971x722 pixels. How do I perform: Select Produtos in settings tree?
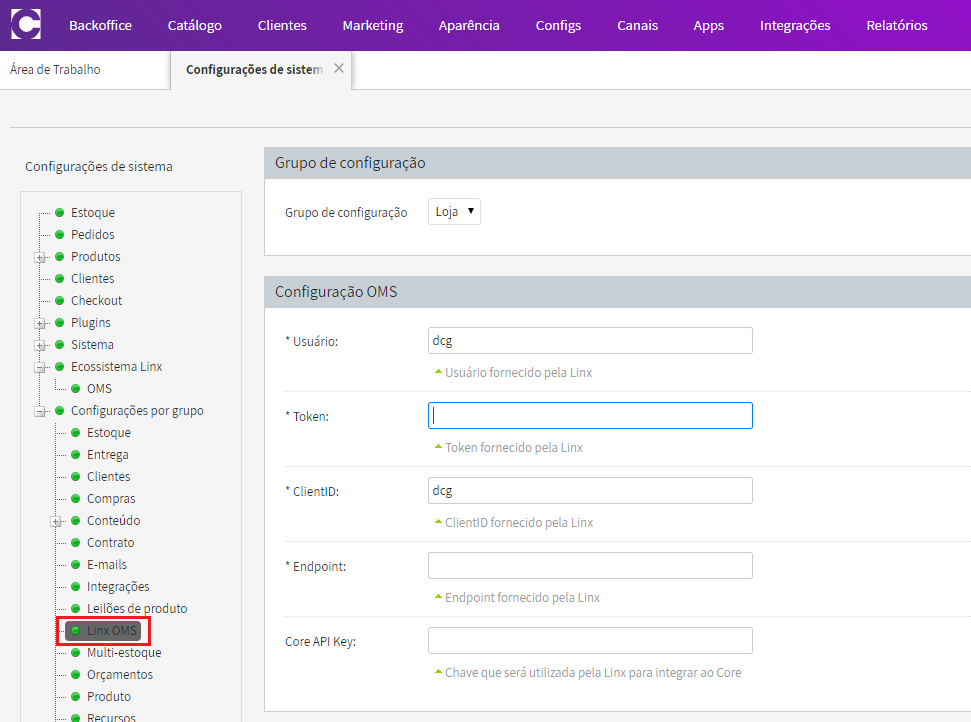[x=95, y=256]
